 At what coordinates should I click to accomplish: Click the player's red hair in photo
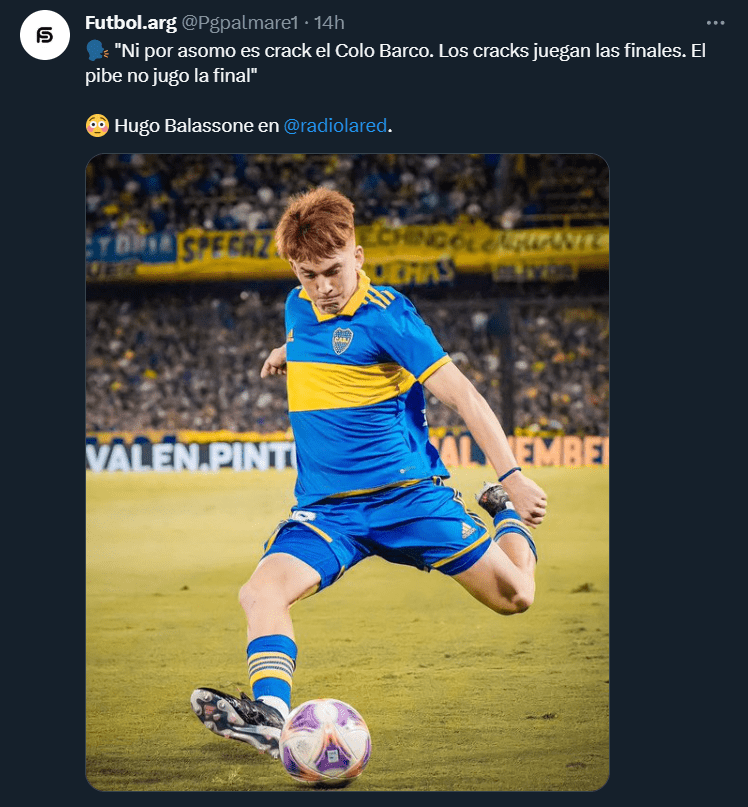click(316, 222)
